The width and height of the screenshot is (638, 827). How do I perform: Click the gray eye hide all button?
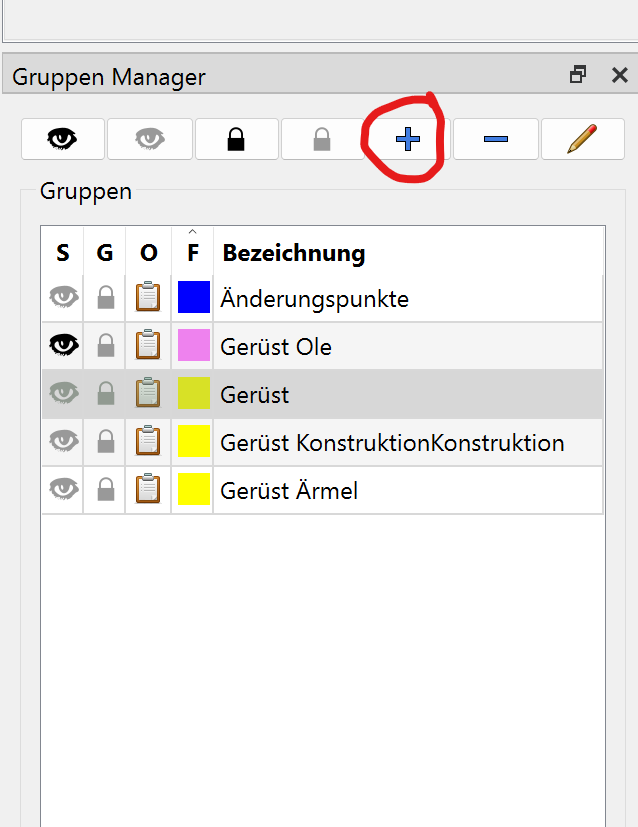150,140
